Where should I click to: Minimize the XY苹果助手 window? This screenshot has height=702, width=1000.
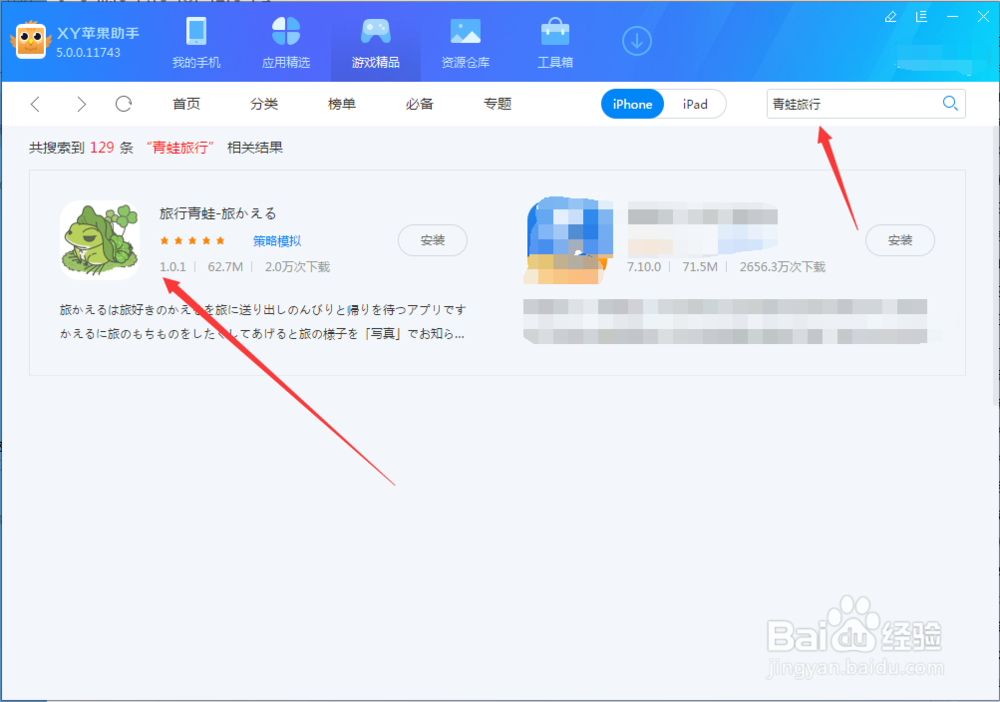click(953, 17)
